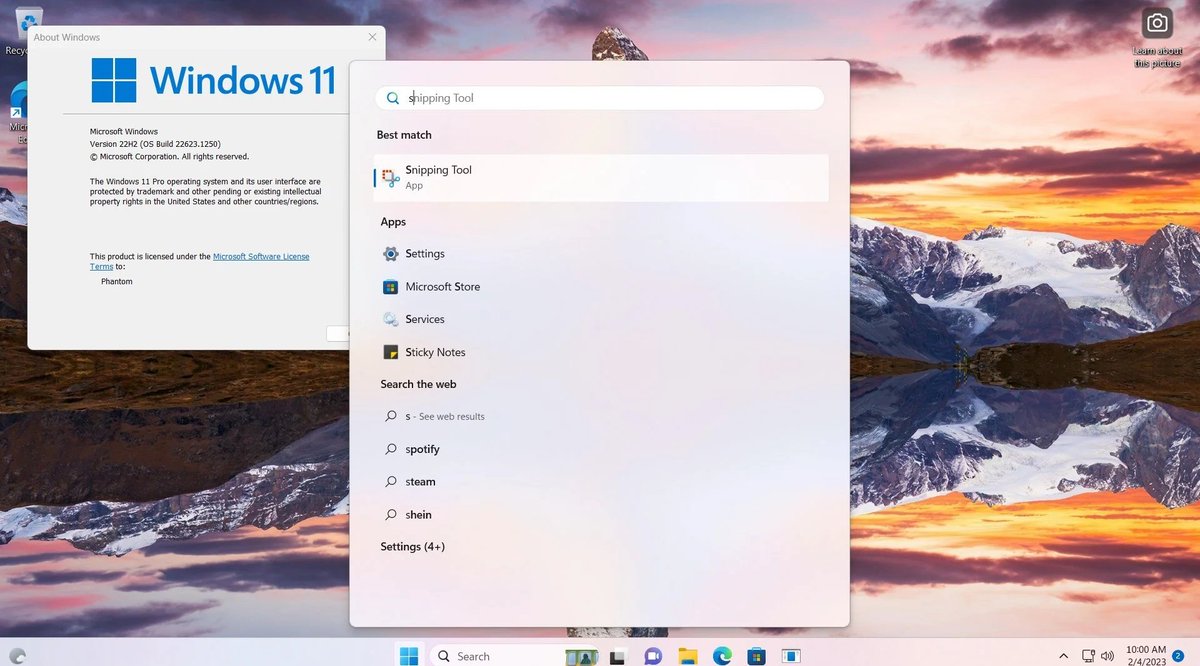Show hidden icons in the system tray
The height and width of the screenshot is (666, 1200).
tap(1063, 656)
